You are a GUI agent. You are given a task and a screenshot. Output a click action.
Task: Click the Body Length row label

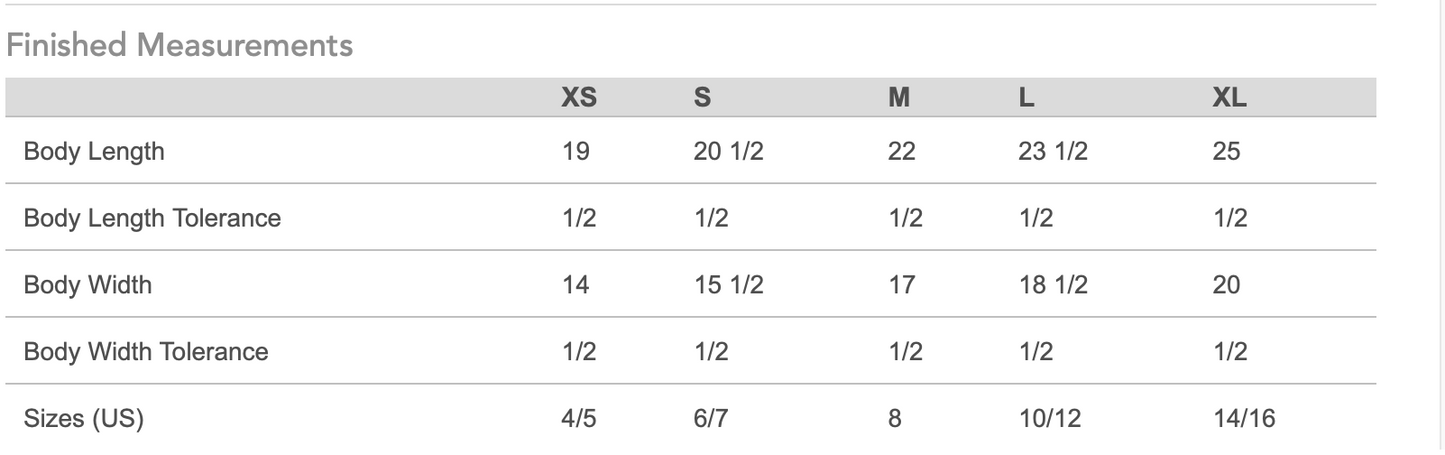click(94, 151)
